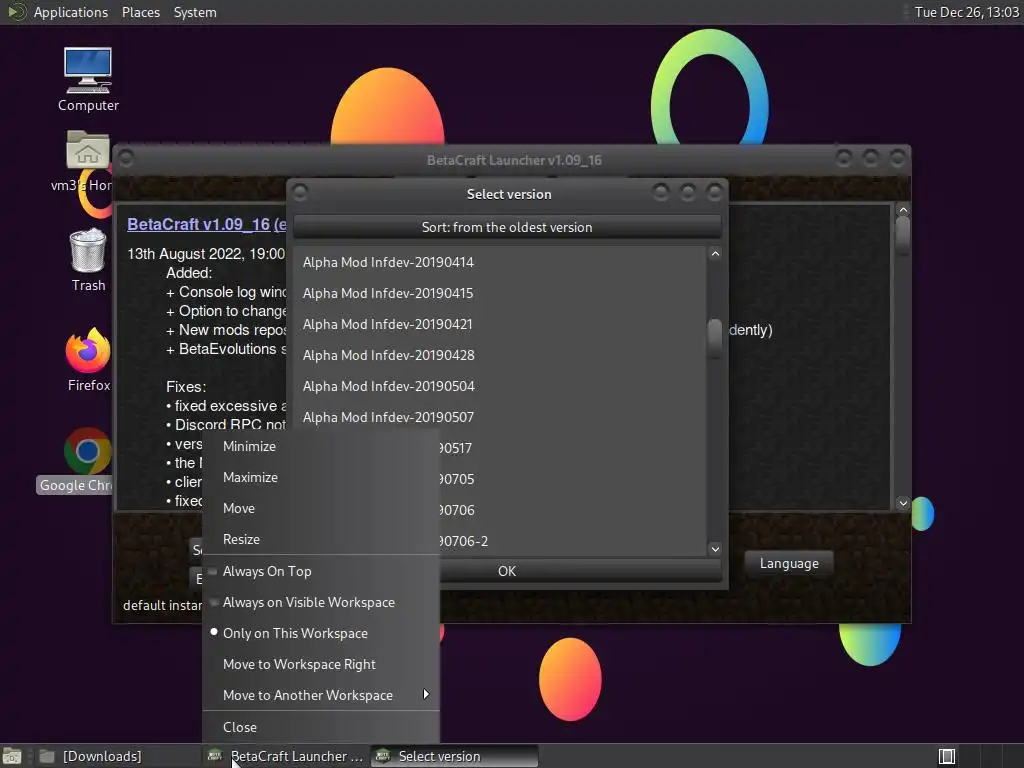Launch Firefox from the desktop
The height and width of the screenshot is (768, 1024).
coord(88,359)
